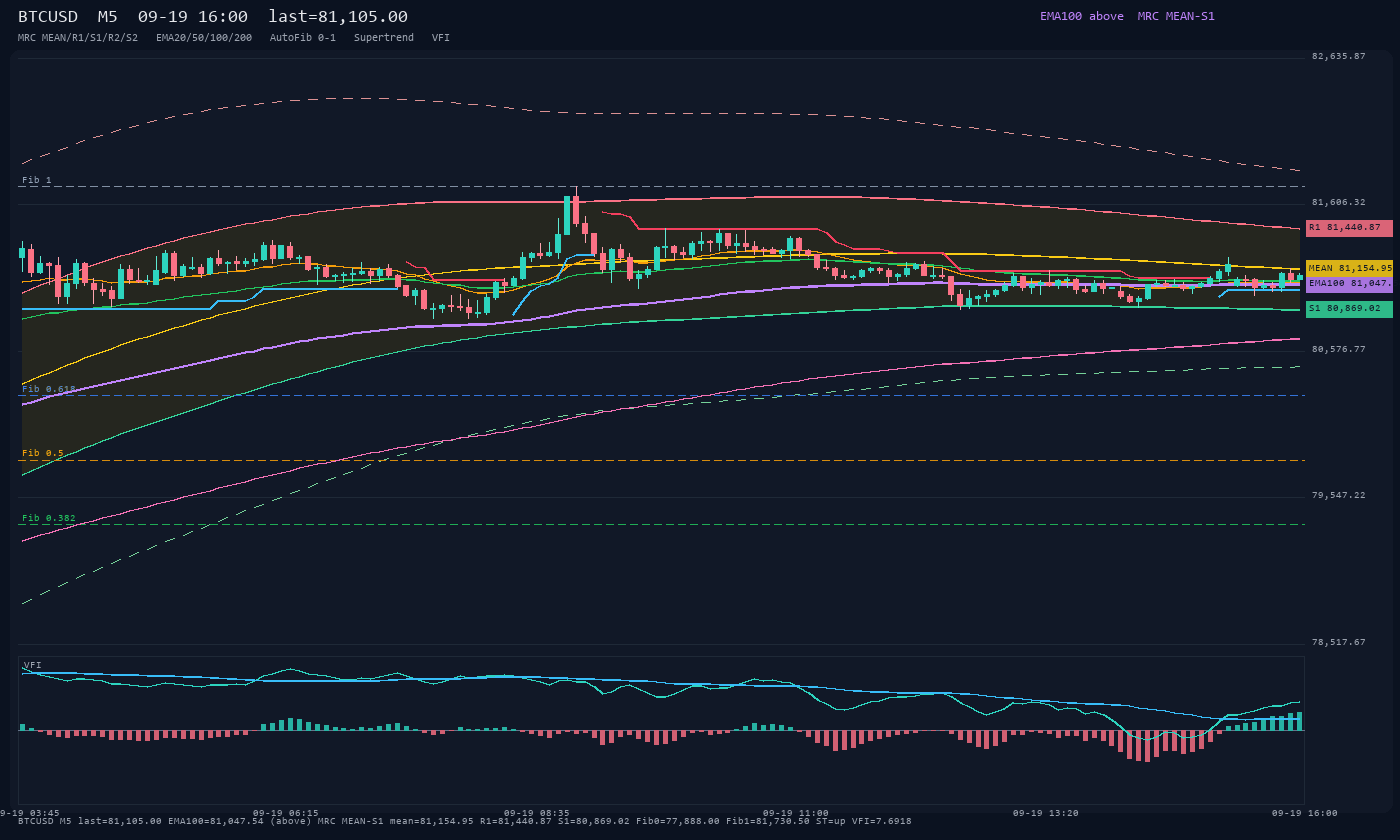Click the VFI label inside the oscillator panel
Image resolution: width=1400 pixels, height=840 pixels.
point(33,665)
